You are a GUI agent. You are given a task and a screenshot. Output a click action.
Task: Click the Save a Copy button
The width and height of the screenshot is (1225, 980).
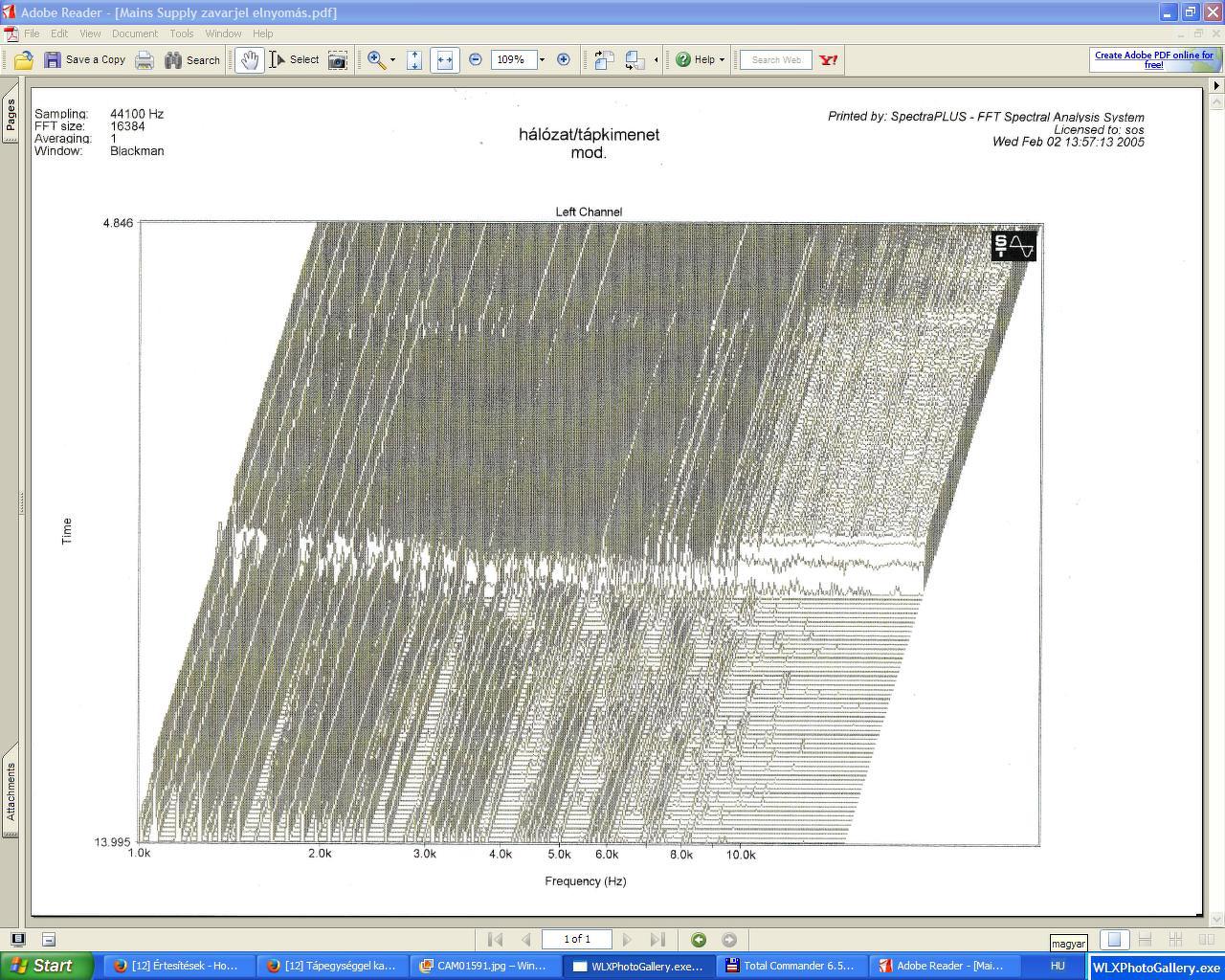click(x=85, y=59)
